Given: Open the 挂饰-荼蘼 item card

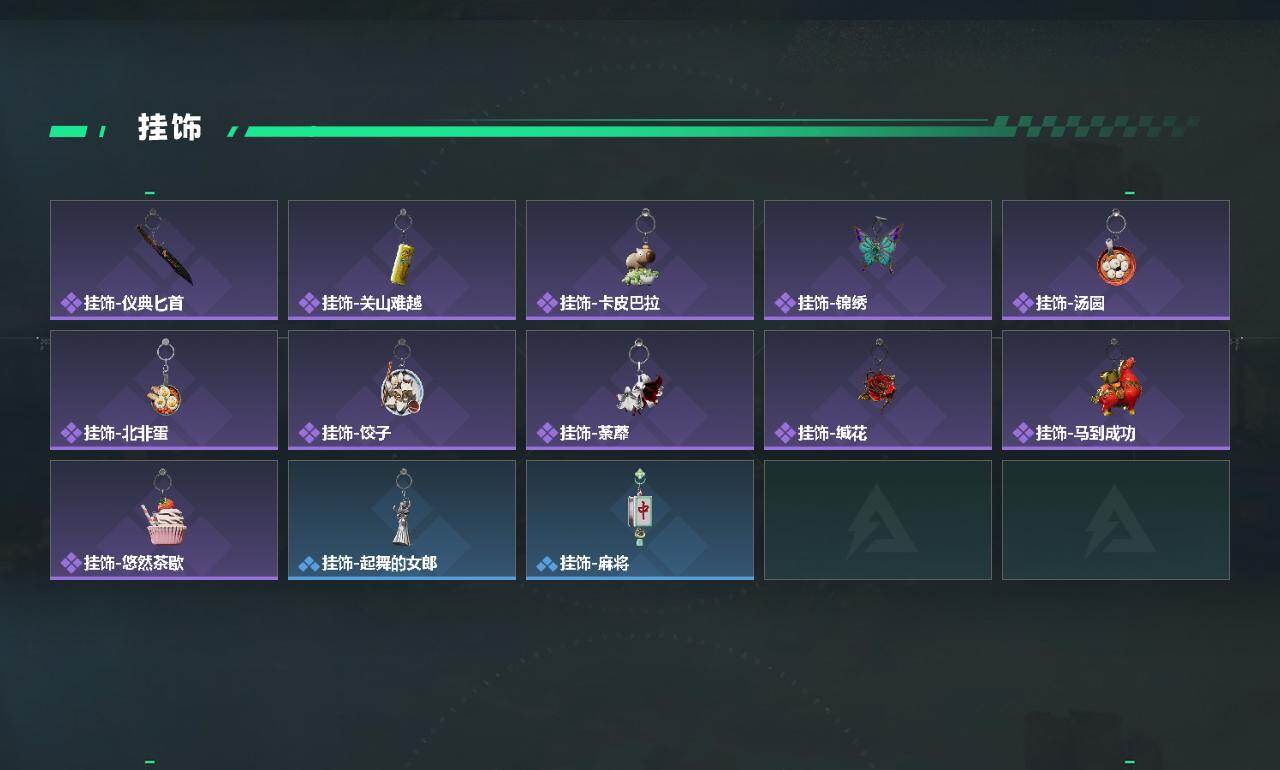Looking at the screenshot, I should click(x=640, y=390).
